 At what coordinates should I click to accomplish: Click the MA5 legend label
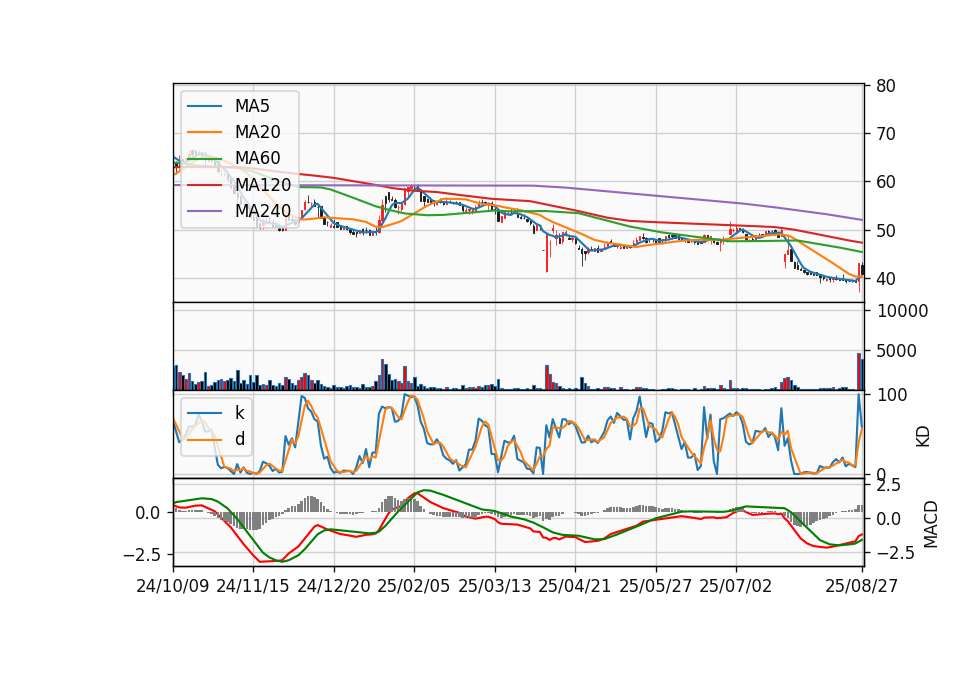[x=252, y=106]
